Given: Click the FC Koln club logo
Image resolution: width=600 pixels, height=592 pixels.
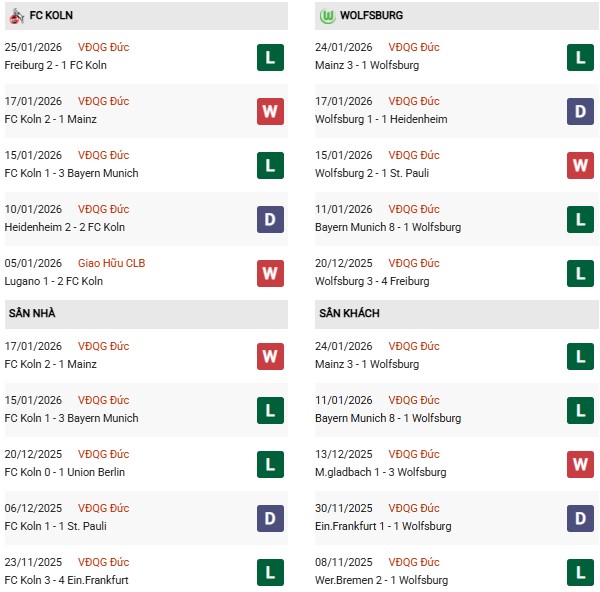Looking at the screenshot, I should 15,16.
